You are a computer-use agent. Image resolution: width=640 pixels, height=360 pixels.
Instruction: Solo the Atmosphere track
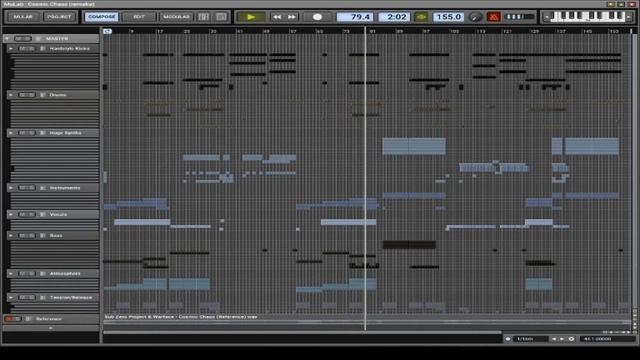coord(31,273)
